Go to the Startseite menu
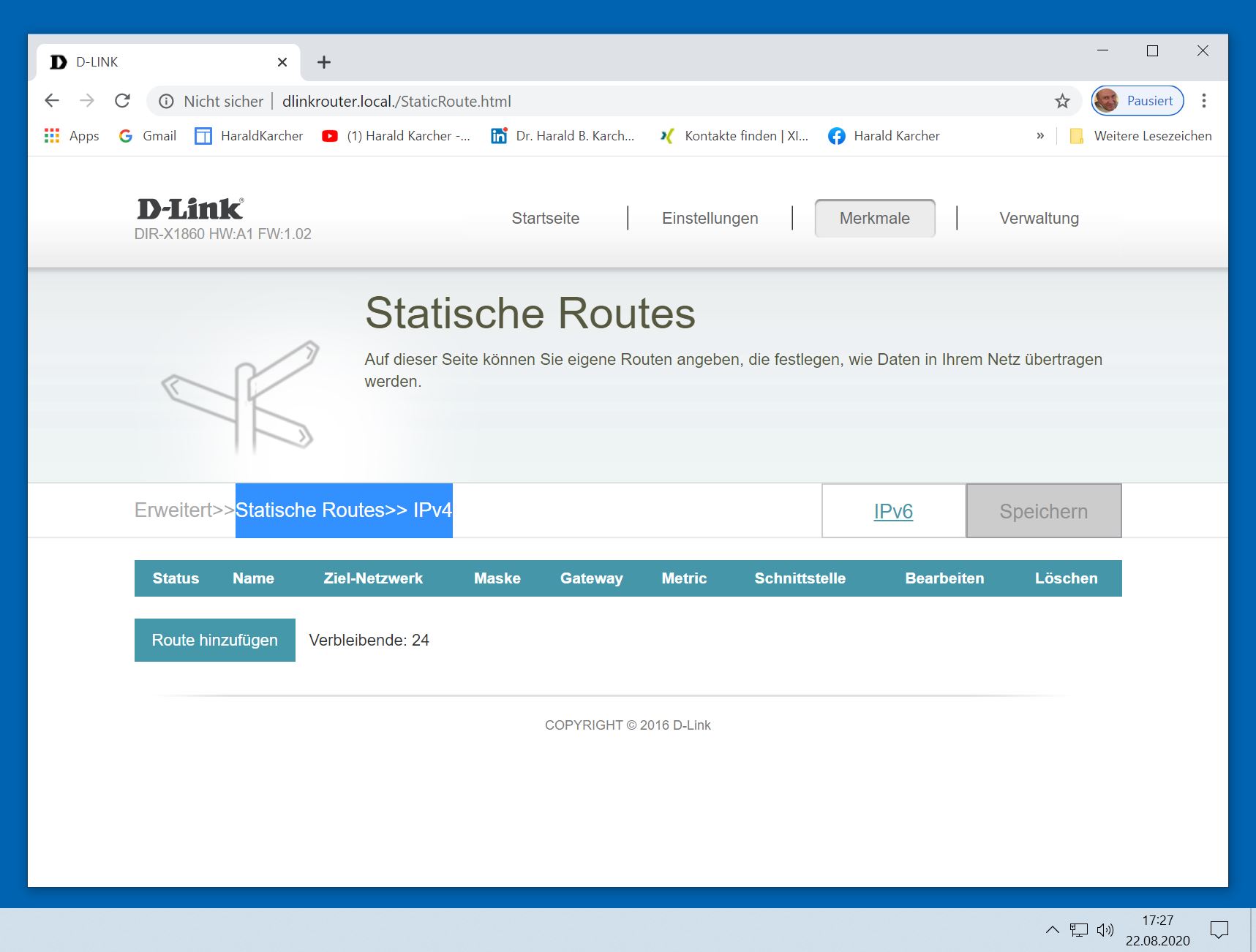 546,218
